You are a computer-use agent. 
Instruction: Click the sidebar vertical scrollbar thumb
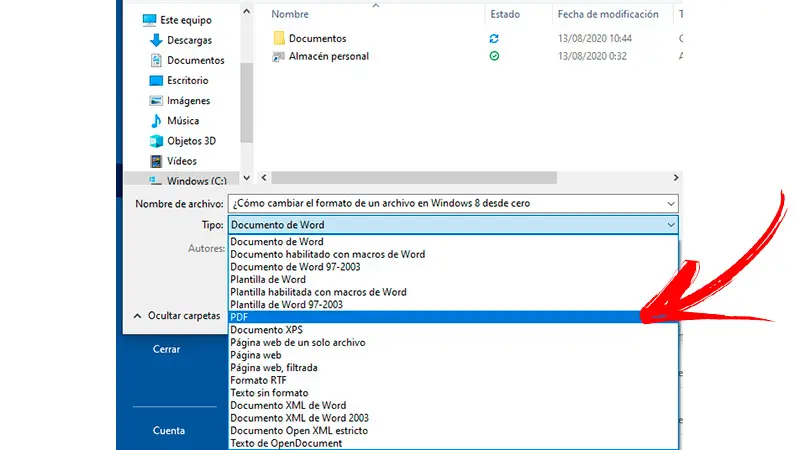pyautogui.click(x=246, y=103)
